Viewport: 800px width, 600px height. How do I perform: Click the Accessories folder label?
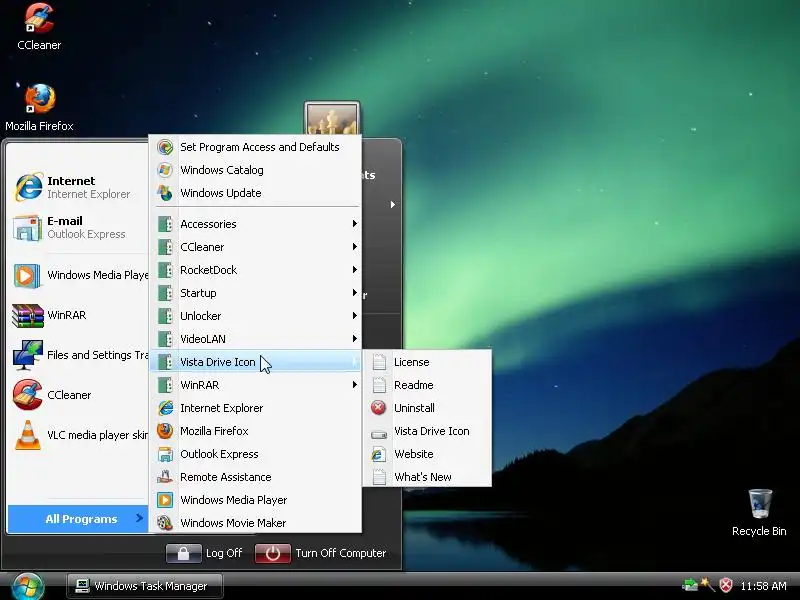(x=208, y=224)
